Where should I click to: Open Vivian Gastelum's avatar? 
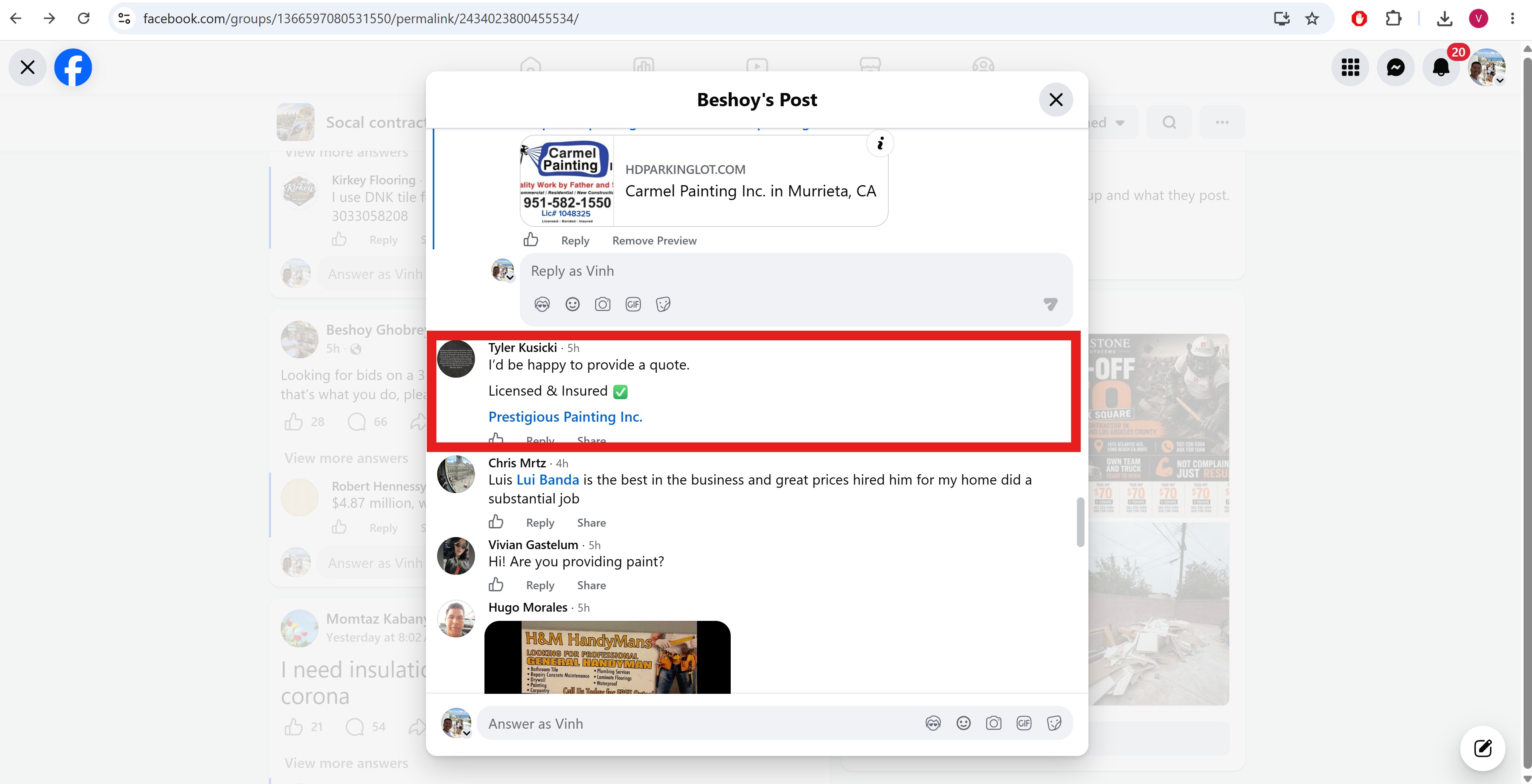(456, 556)
